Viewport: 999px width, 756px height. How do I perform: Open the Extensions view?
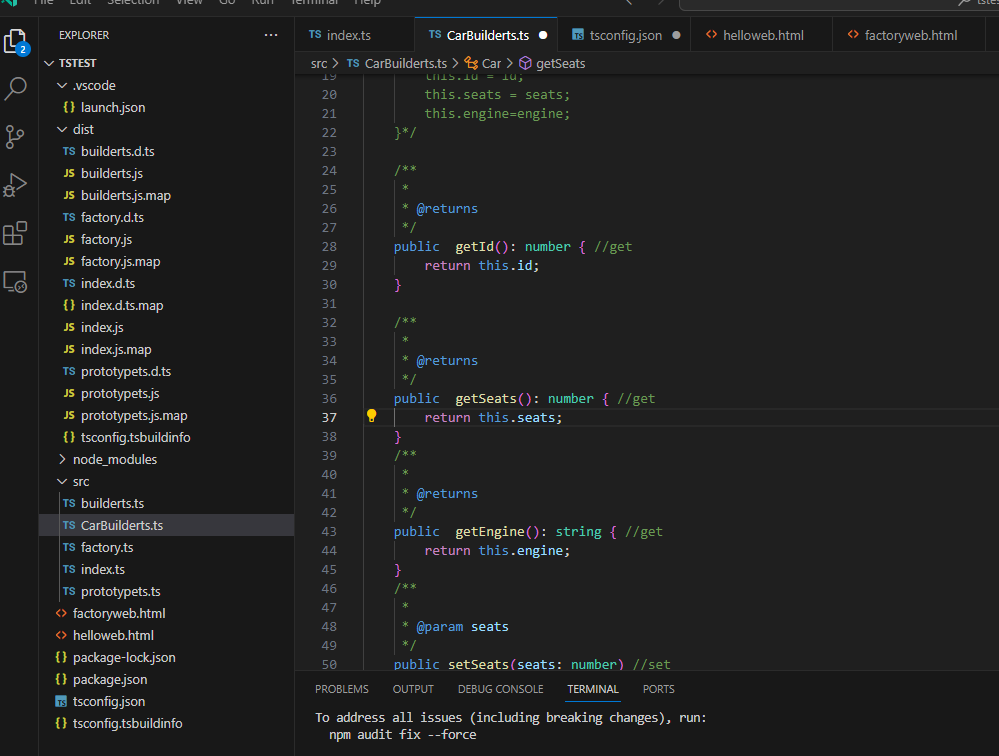[16, 234]
